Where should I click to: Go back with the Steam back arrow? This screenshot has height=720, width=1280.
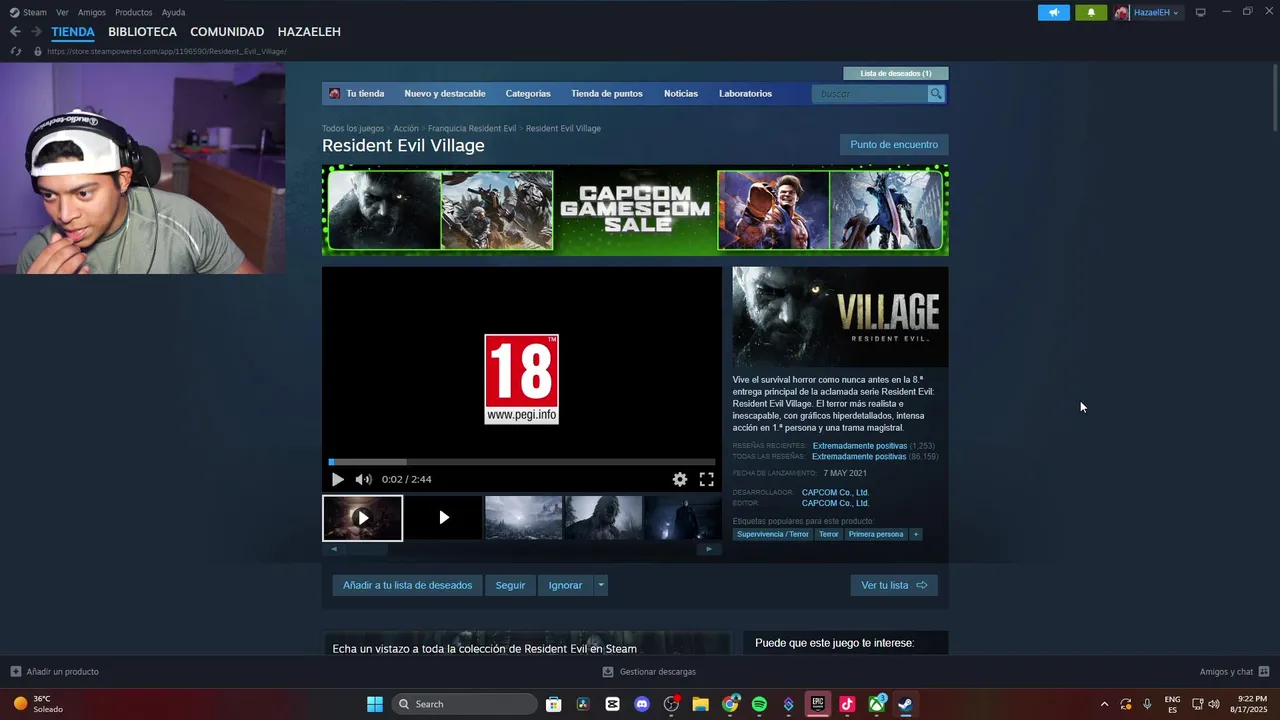pyautogui.click(x=15, y=32)
